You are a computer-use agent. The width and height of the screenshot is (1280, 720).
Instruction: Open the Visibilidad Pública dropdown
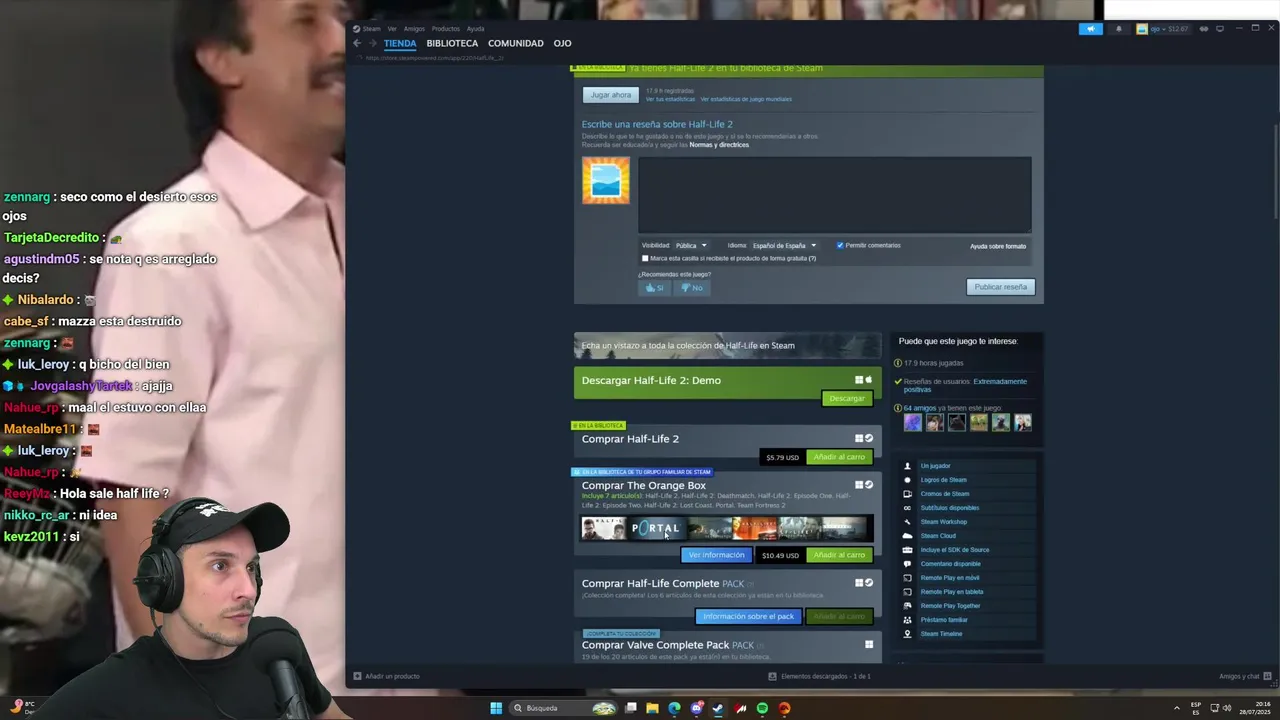pyautogui.click(x=691, y=246)
